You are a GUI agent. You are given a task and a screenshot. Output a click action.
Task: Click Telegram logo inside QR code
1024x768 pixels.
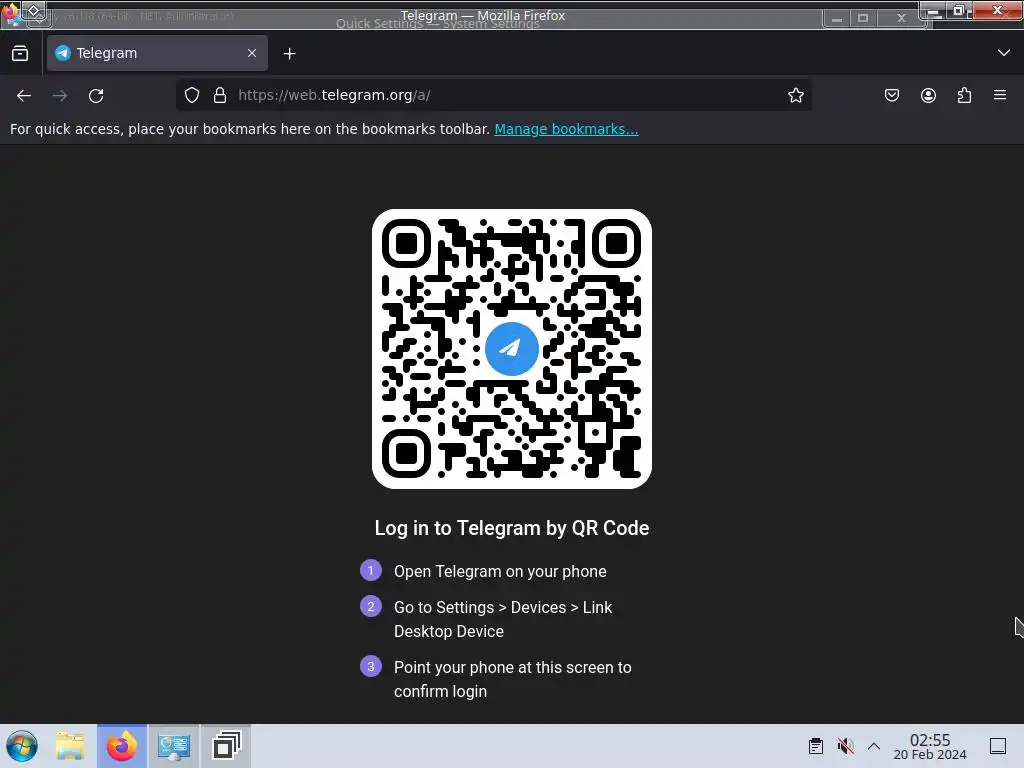512,349
